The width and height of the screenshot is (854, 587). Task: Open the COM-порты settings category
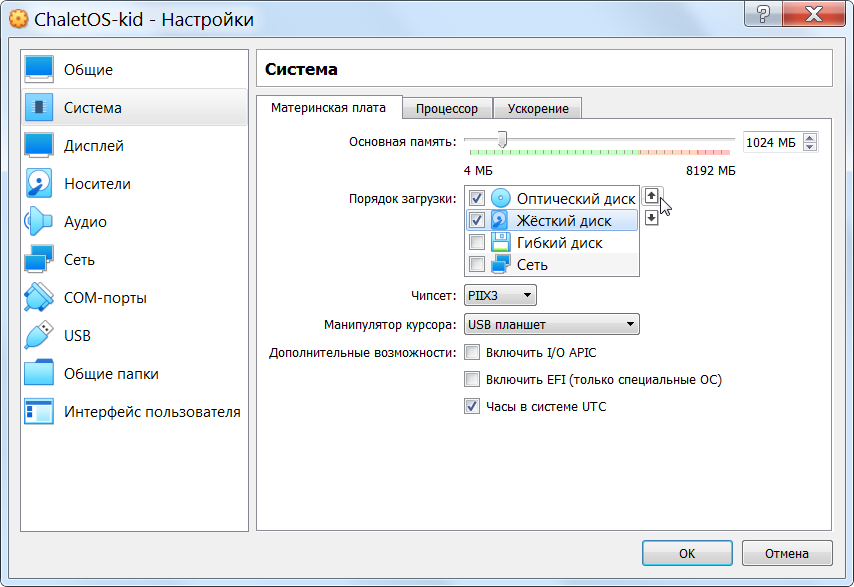point(135,297)
